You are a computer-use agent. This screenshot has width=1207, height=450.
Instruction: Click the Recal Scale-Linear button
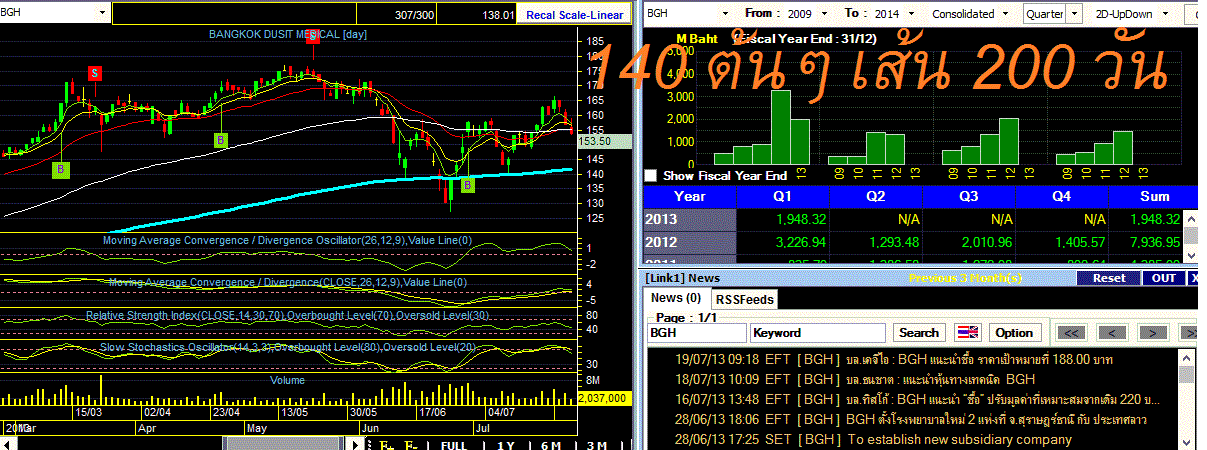click(574, 14)
